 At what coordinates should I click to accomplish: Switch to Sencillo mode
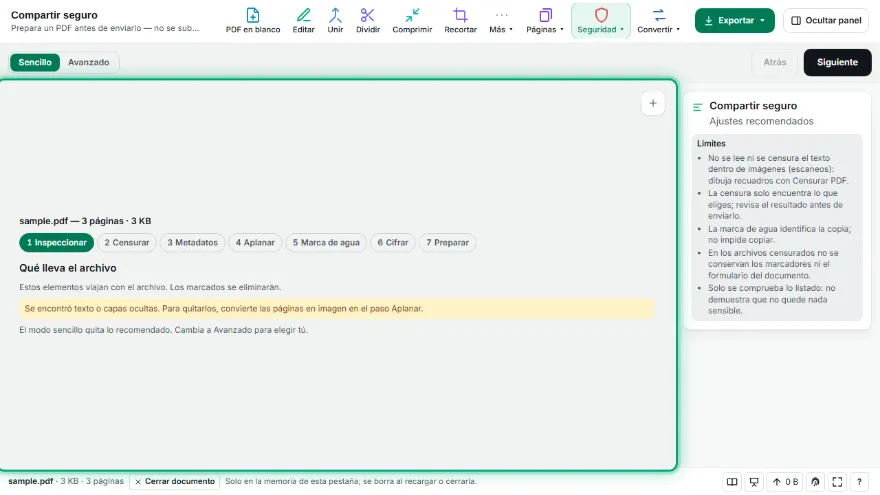(x=35, y=62)
